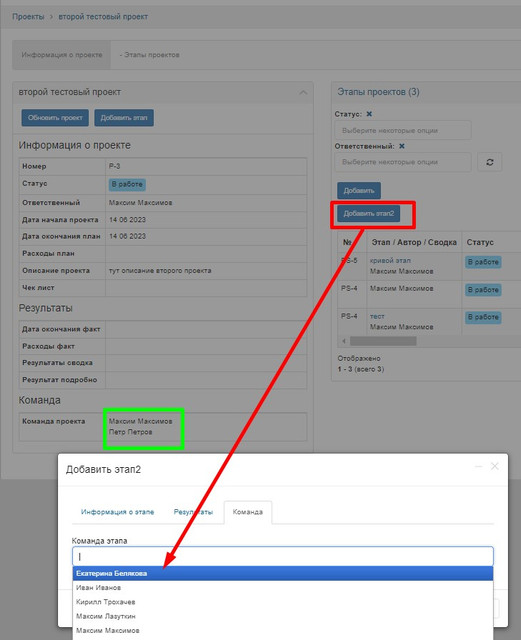Clear the Статус filter with the X icon

click(369, 114)
